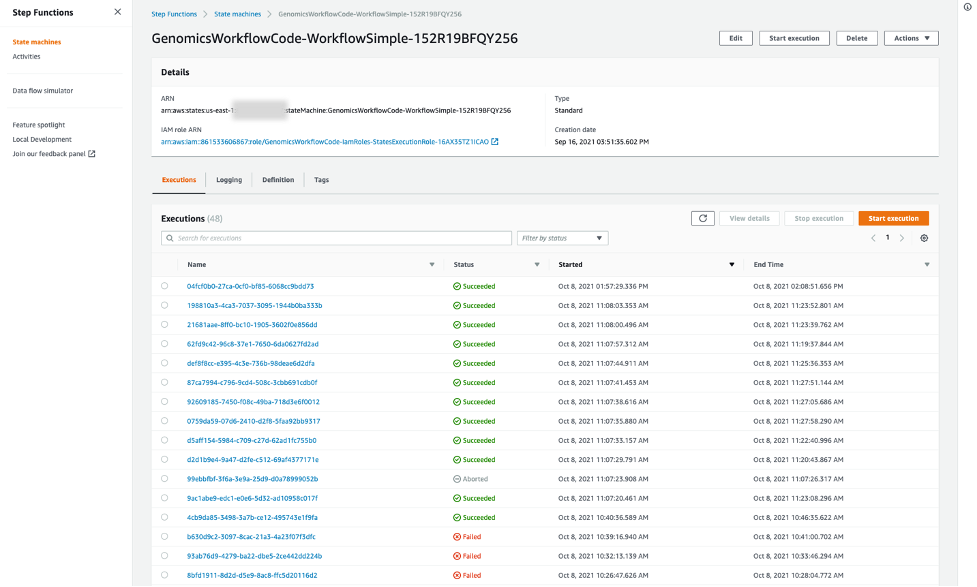Click Aborted status icon for 99ebbfbf execution
This screenshot has width=977, height=587.
pyautogui.click(x=457, y=479)
